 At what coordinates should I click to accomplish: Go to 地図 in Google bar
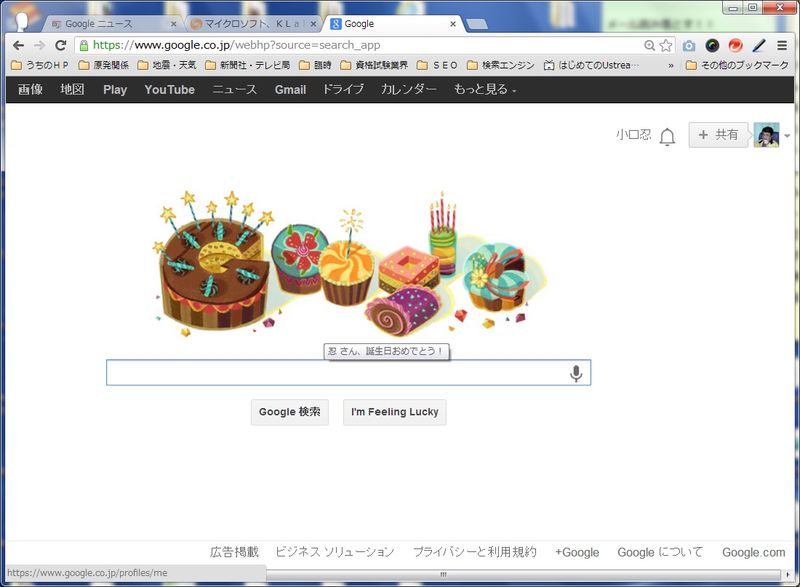[x=72, y=90]
